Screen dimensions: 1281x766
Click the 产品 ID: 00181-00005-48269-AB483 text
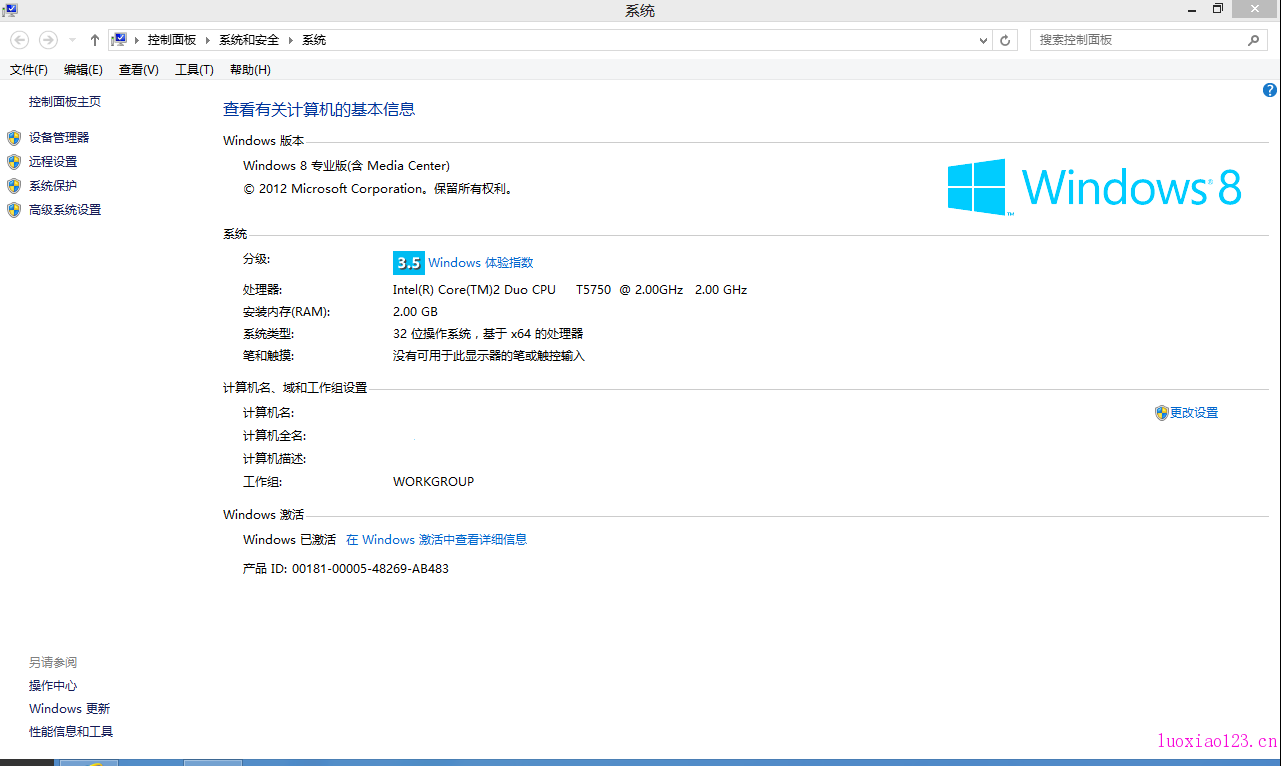tap(346, 569)
